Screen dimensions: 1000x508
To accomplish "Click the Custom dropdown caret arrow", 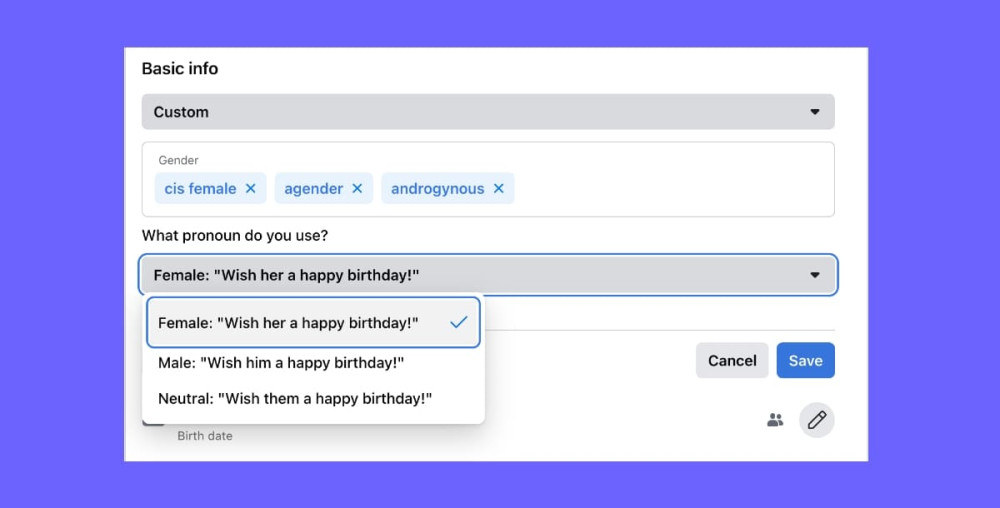I will pyautogui.click(x=815, y=112).
